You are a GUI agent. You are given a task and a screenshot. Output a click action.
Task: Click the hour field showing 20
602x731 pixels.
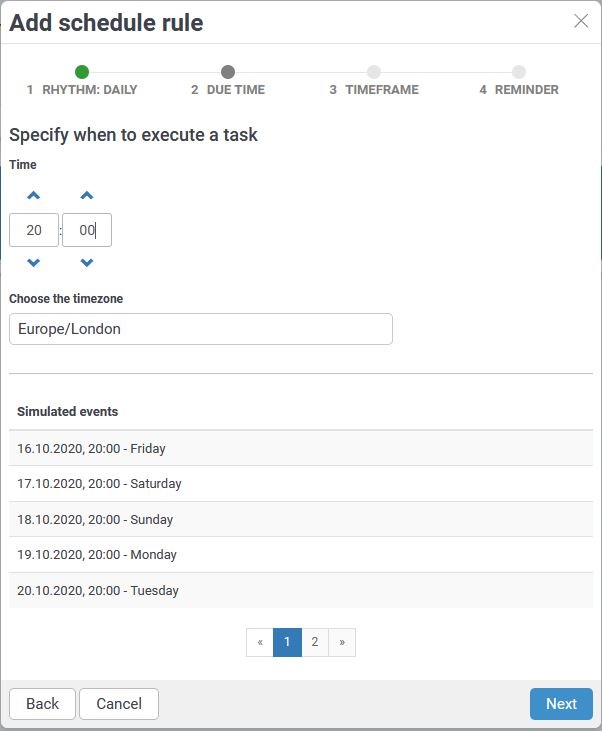[x=34, y=230]
